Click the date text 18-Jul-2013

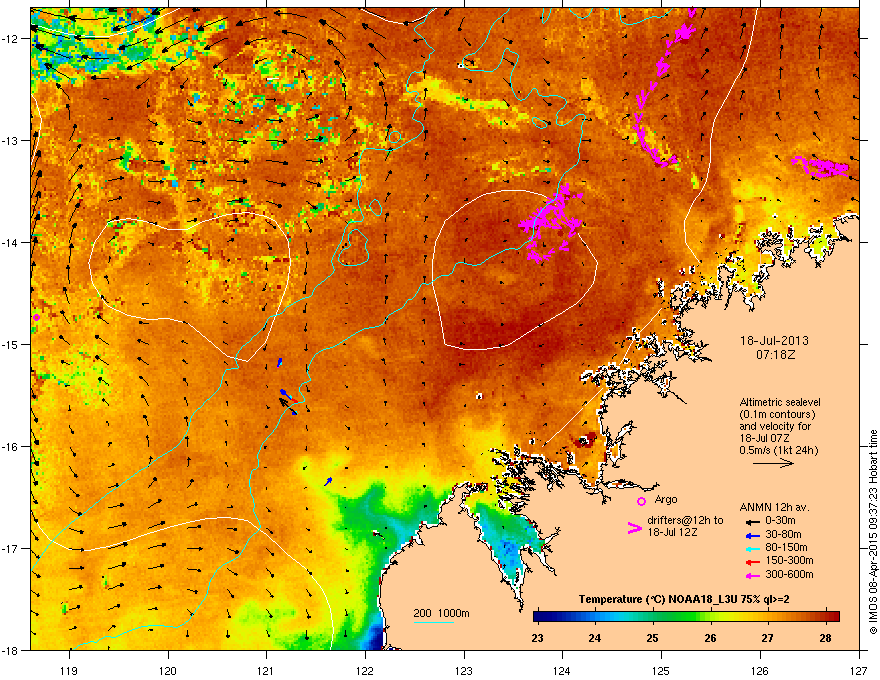[x=774, y=341]
